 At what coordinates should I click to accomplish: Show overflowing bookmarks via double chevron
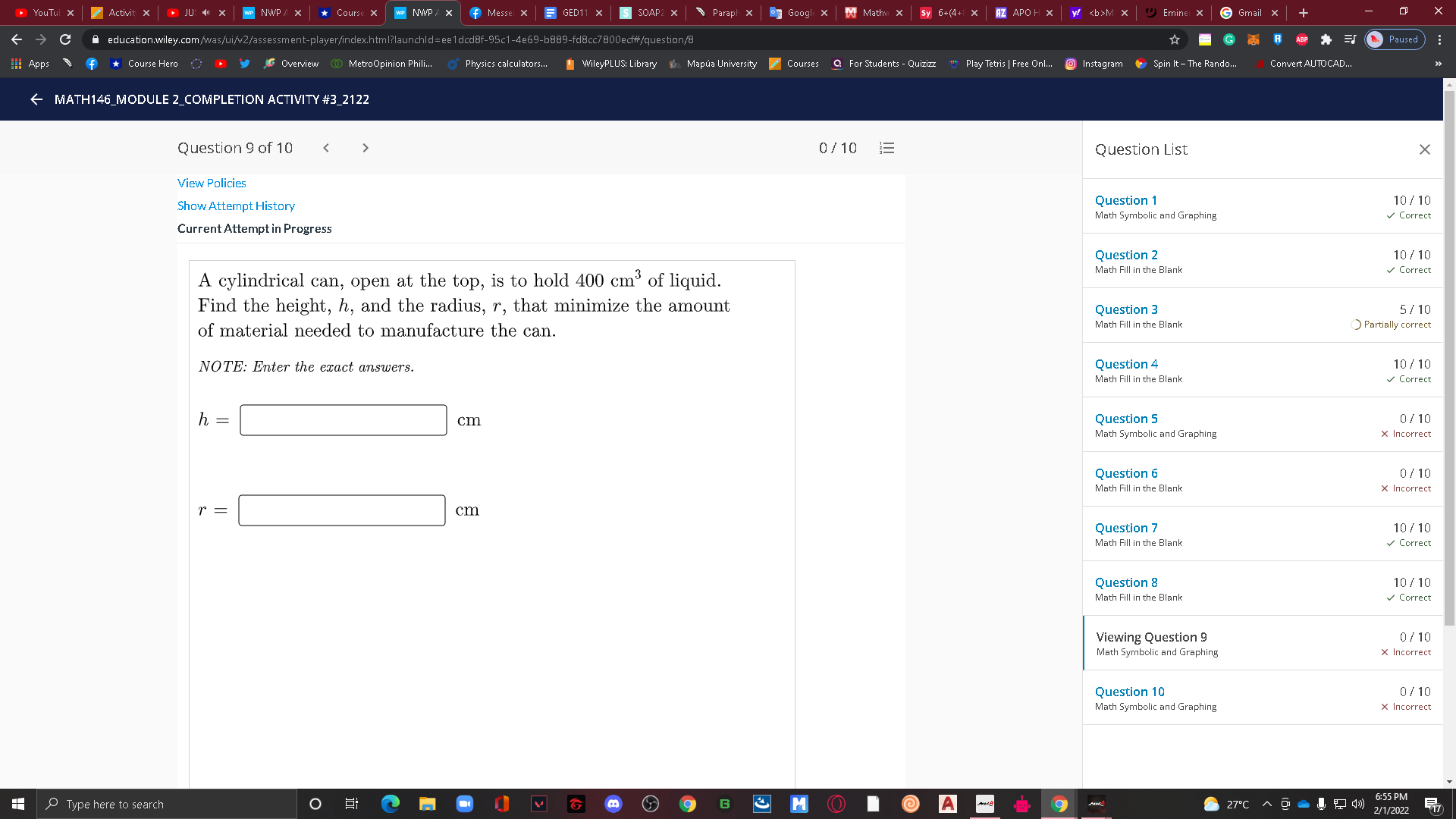tap(1438, 64)
